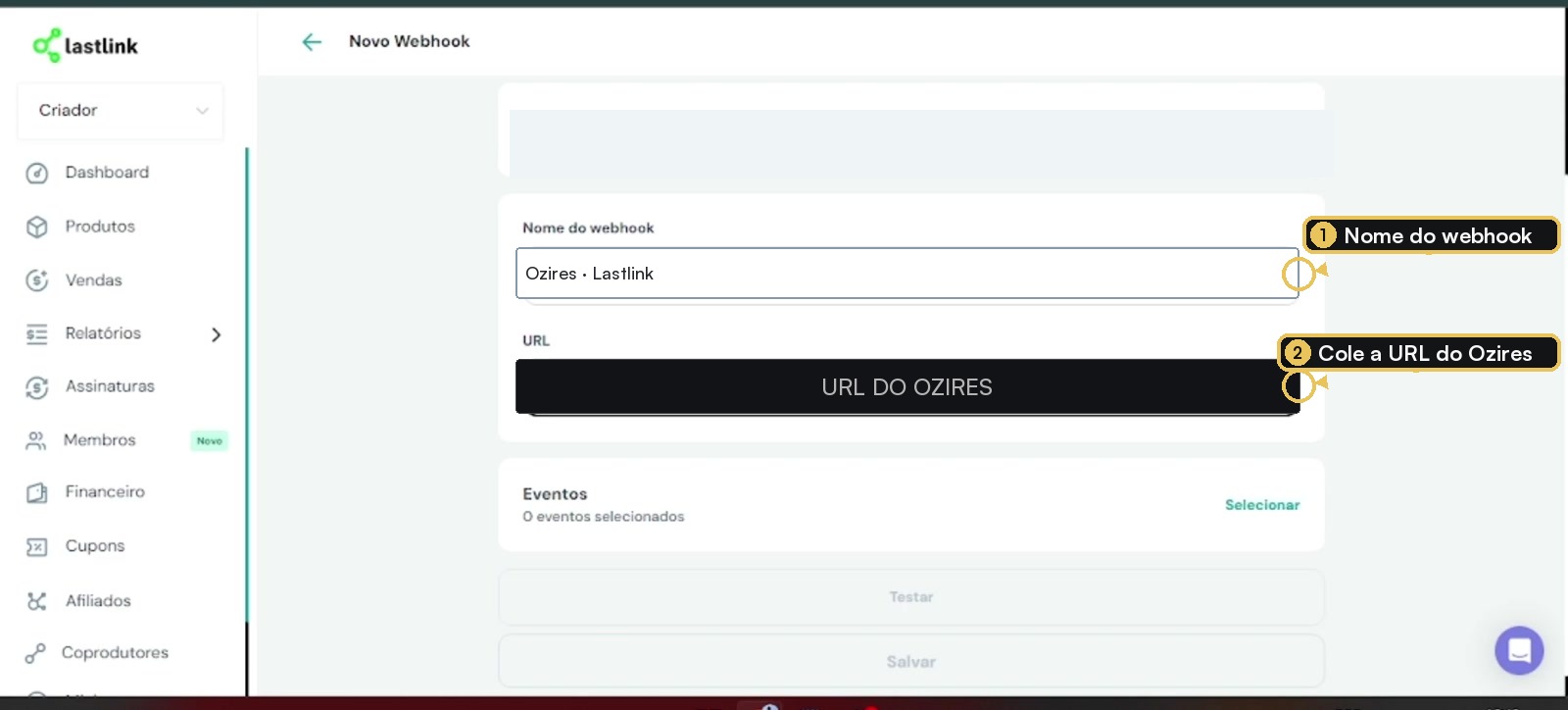The height and width of the screenshot is (710, 1568).
Task: Click the Relatórios list icon
Action: click(37, 334)
